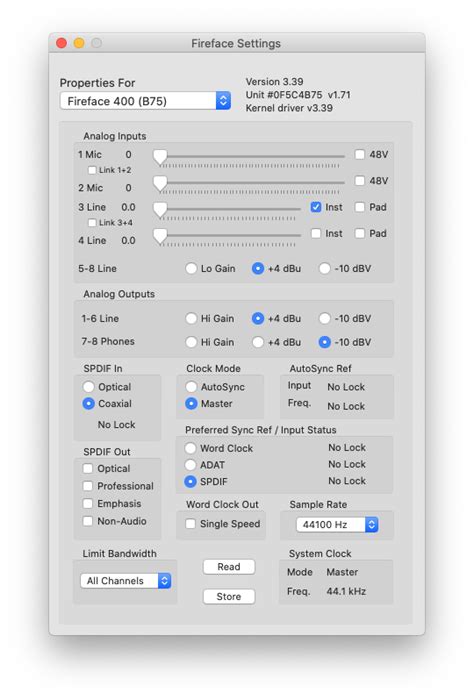Click the Read button
This screenshot has width=474, height=700.
(x=229, y=567)
